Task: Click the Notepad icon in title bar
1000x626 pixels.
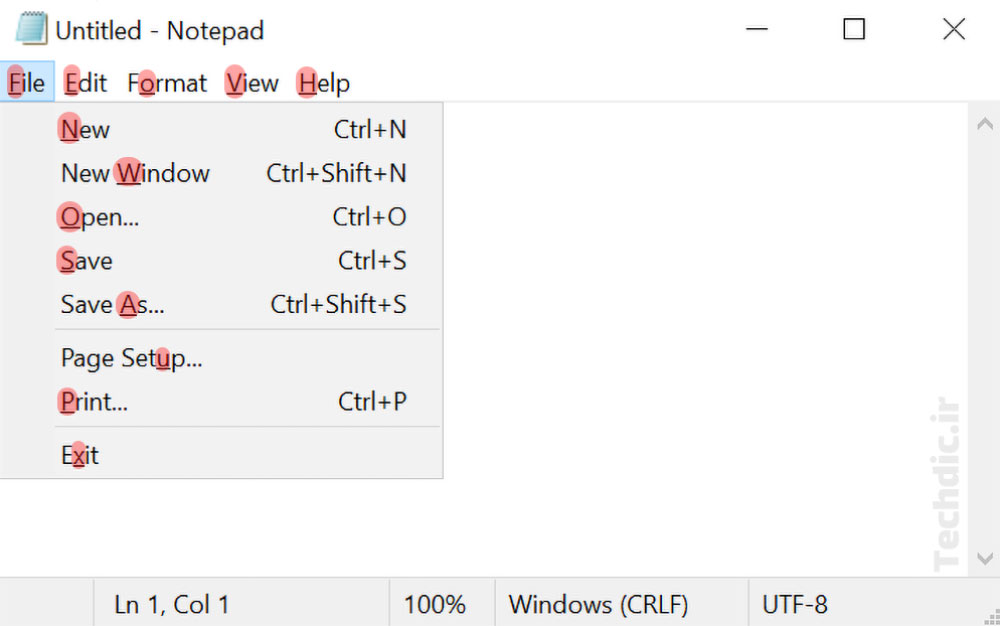Action: pyautogui.click(x=31, y=30)
